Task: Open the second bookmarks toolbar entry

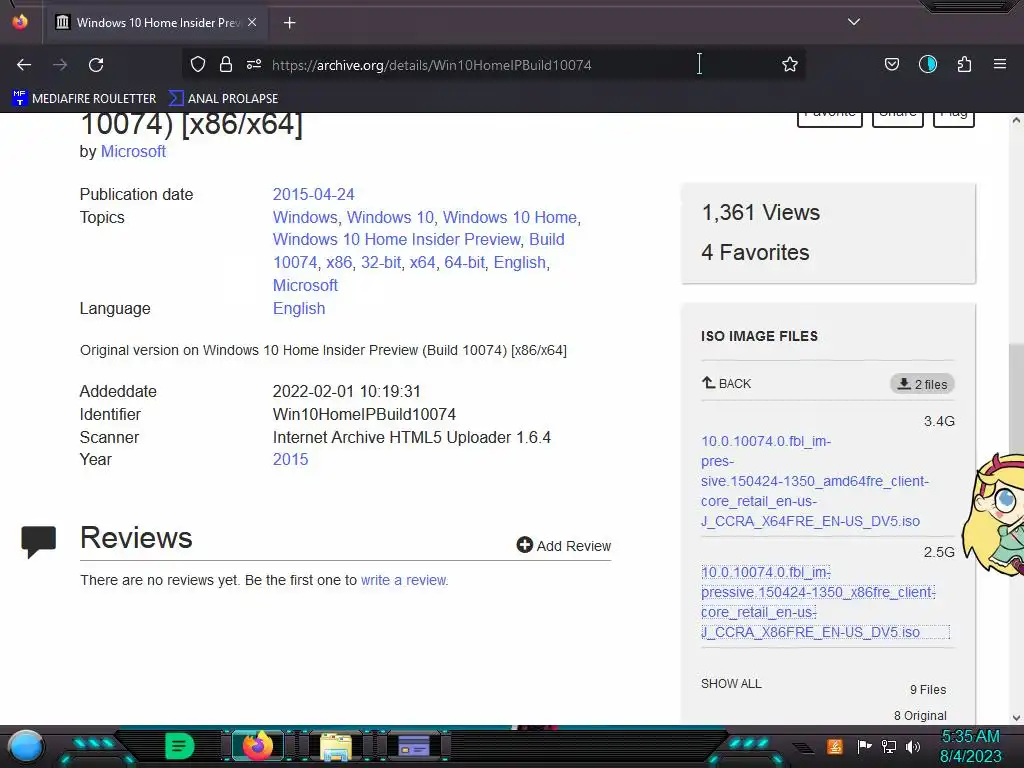Action: (x=223, y=99)
